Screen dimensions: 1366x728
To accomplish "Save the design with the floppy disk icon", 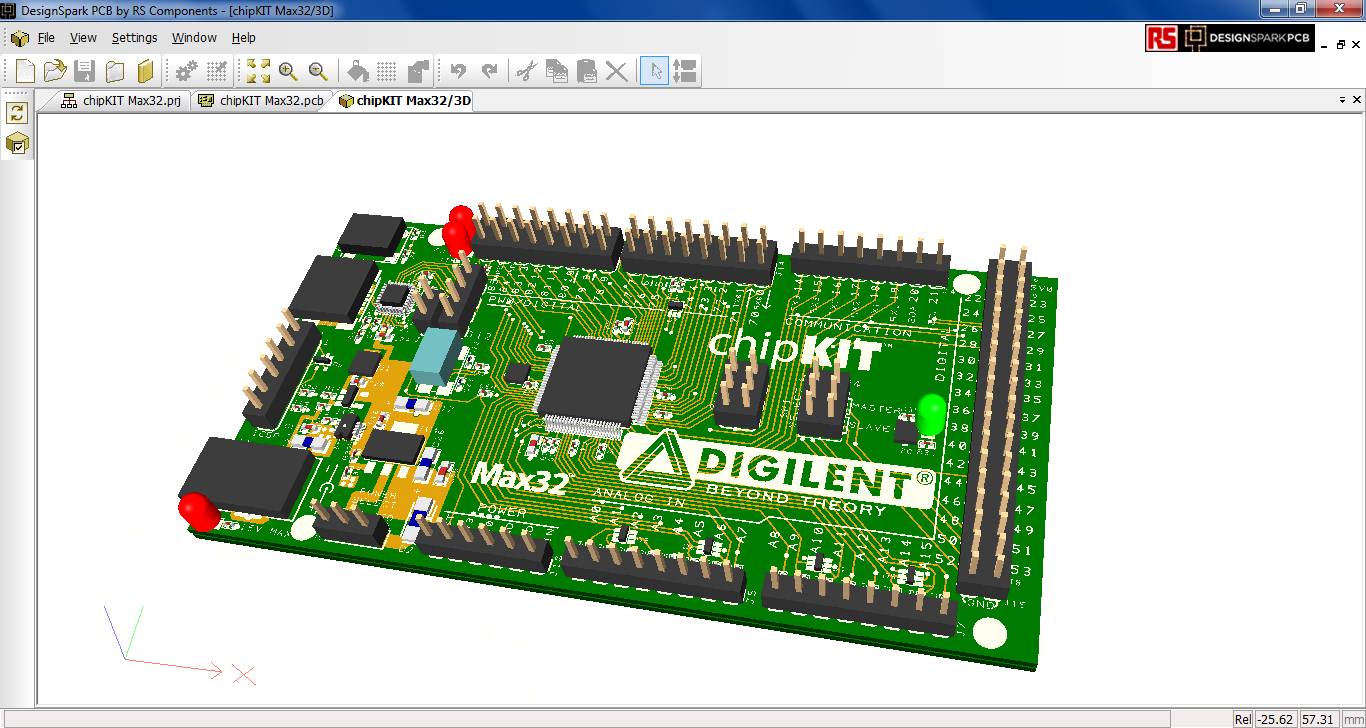I will coord(85,71).
